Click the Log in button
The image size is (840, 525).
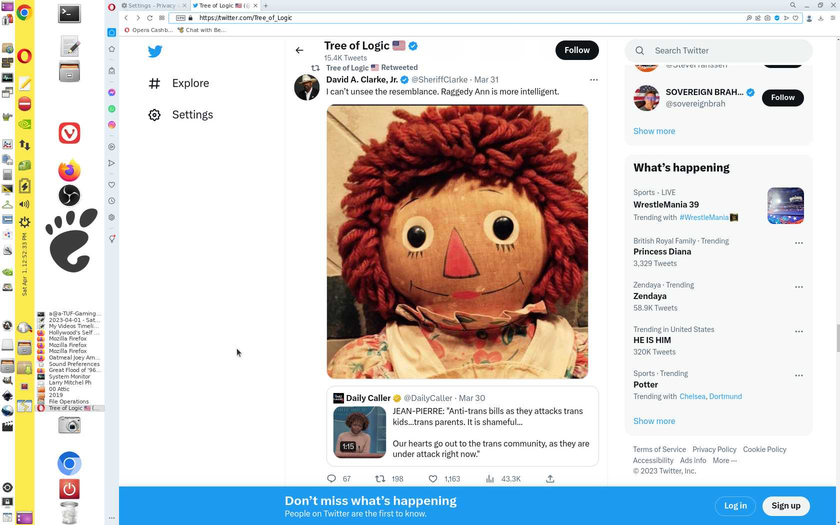tap(735, 506)
